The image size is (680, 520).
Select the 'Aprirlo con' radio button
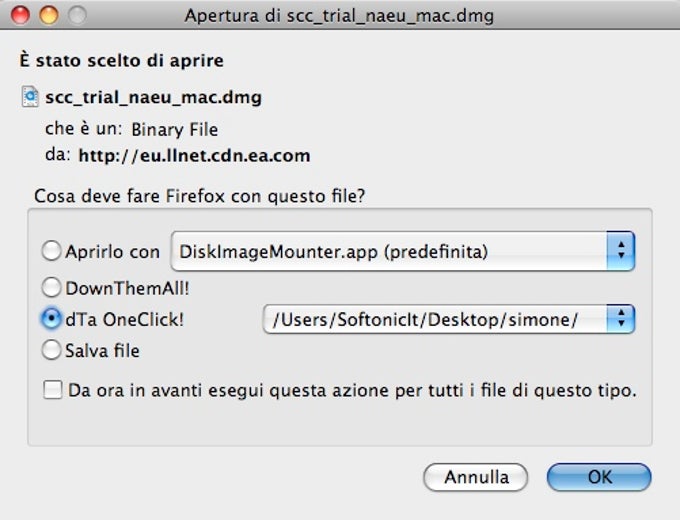[x=51, y=251]
